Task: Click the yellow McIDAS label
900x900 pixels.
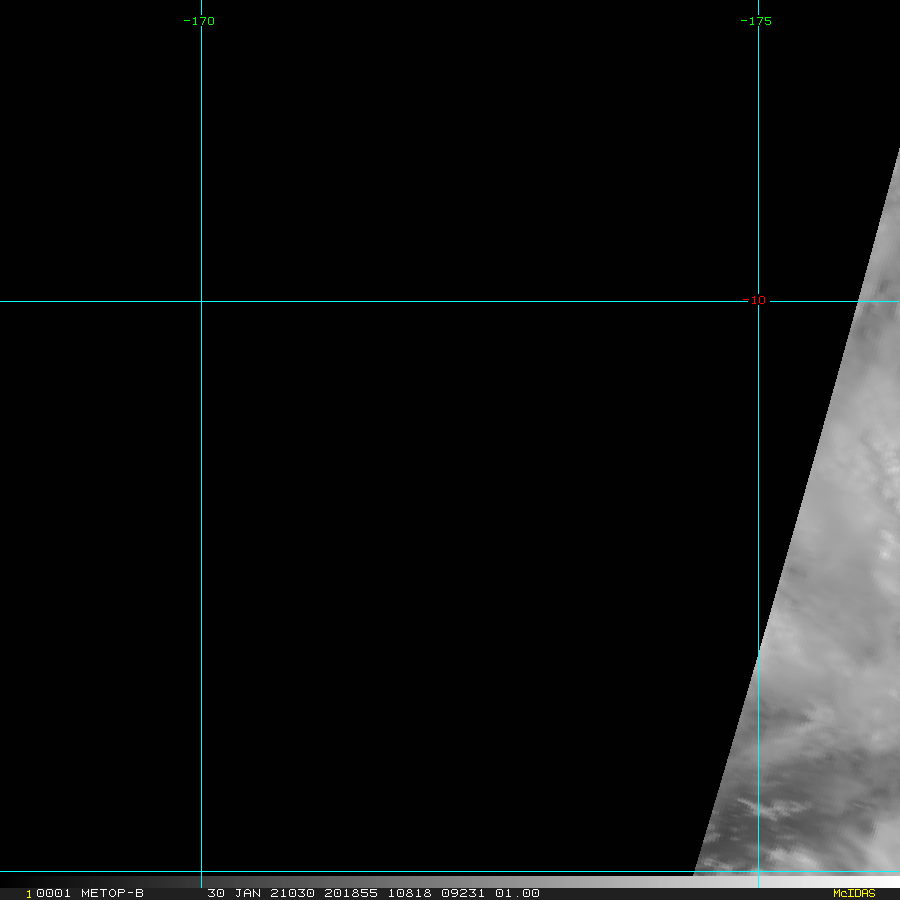Action: pyautogui.click(x=854, y=893)
